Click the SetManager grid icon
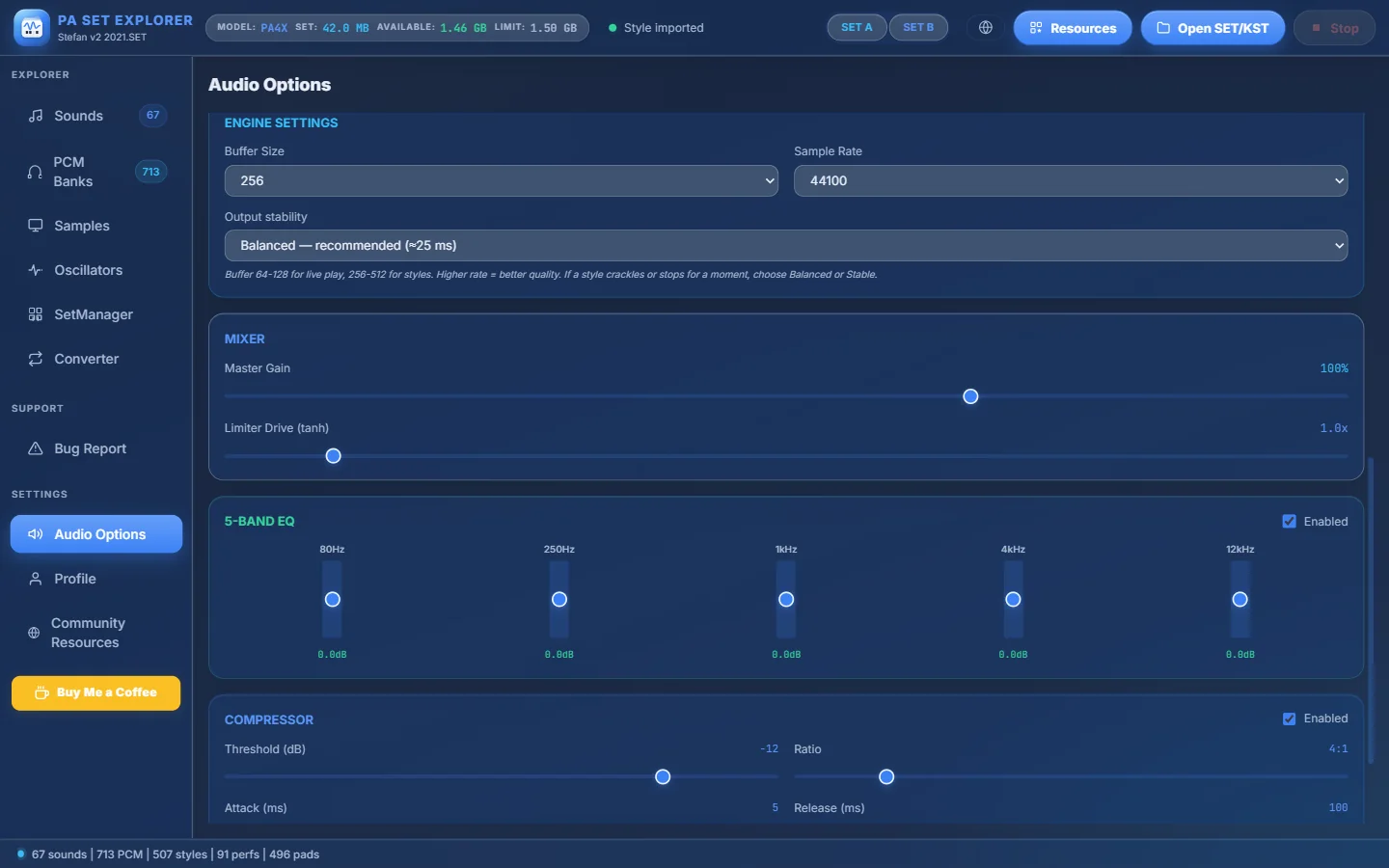The width and height of the screenshot is (1389, 868). (36, 314)
